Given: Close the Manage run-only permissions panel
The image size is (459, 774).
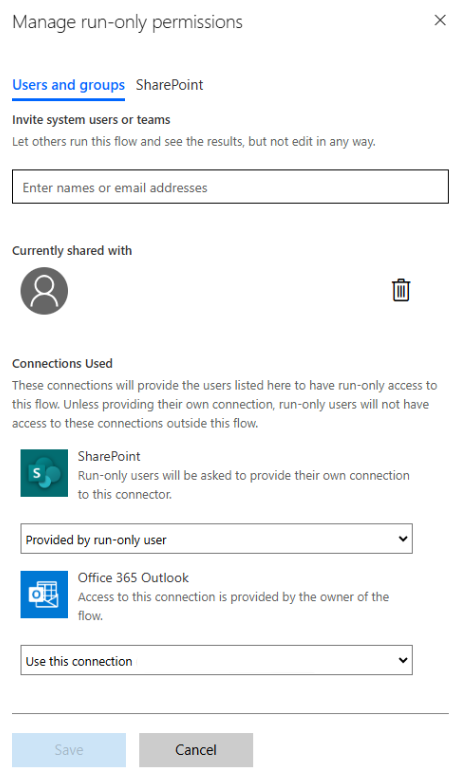Looking at the screenshot, I should point(440,20).
